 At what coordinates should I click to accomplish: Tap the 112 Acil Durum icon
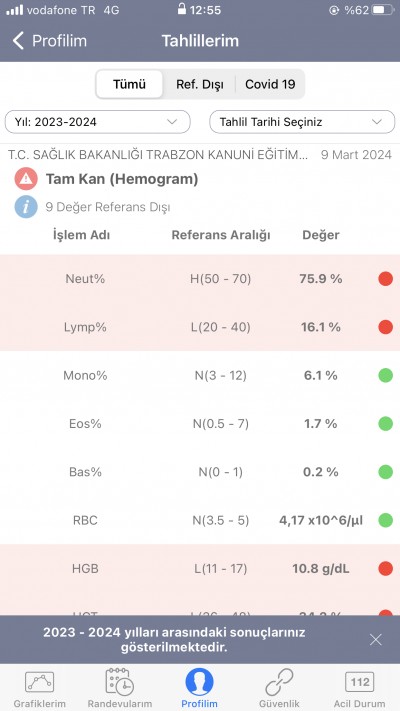coord(360,682)
